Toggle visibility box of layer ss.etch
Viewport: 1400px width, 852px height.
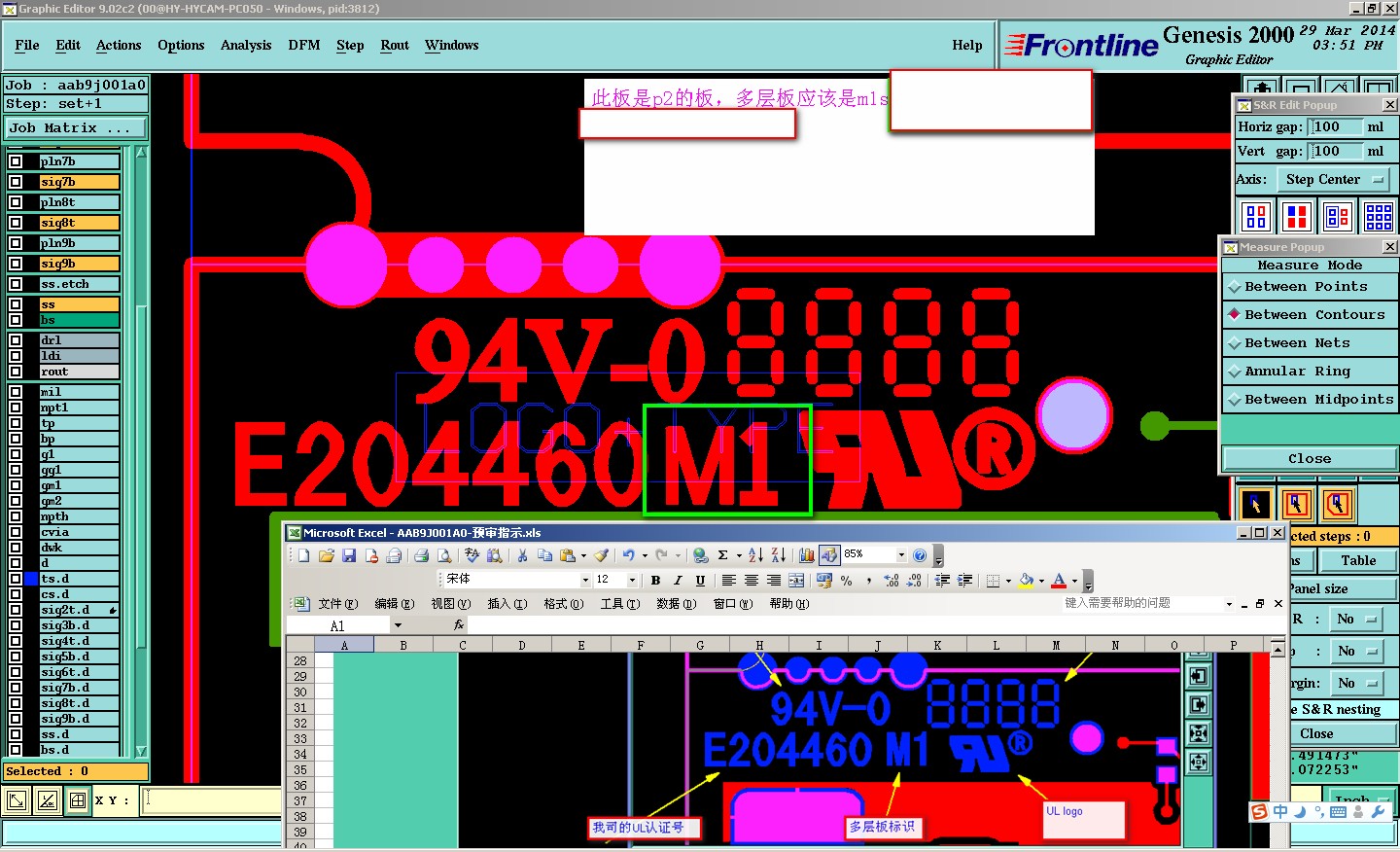(x=16, y=284)
